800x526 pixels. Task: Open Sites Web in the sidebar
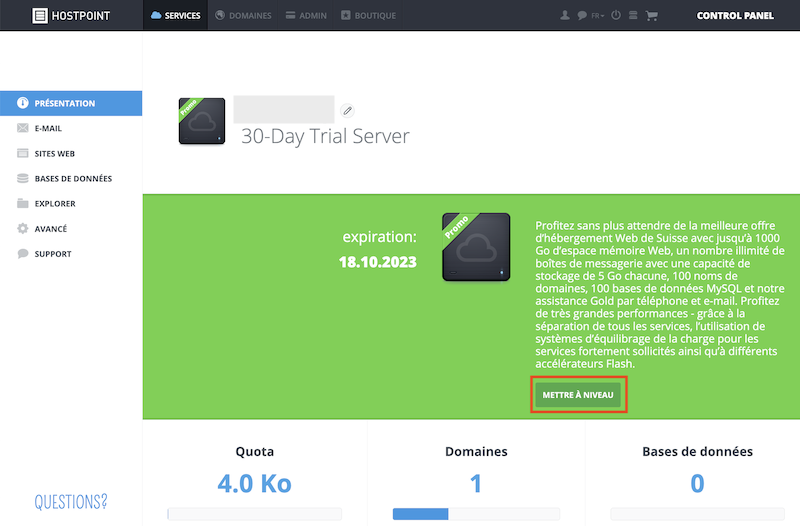(71, 154)
